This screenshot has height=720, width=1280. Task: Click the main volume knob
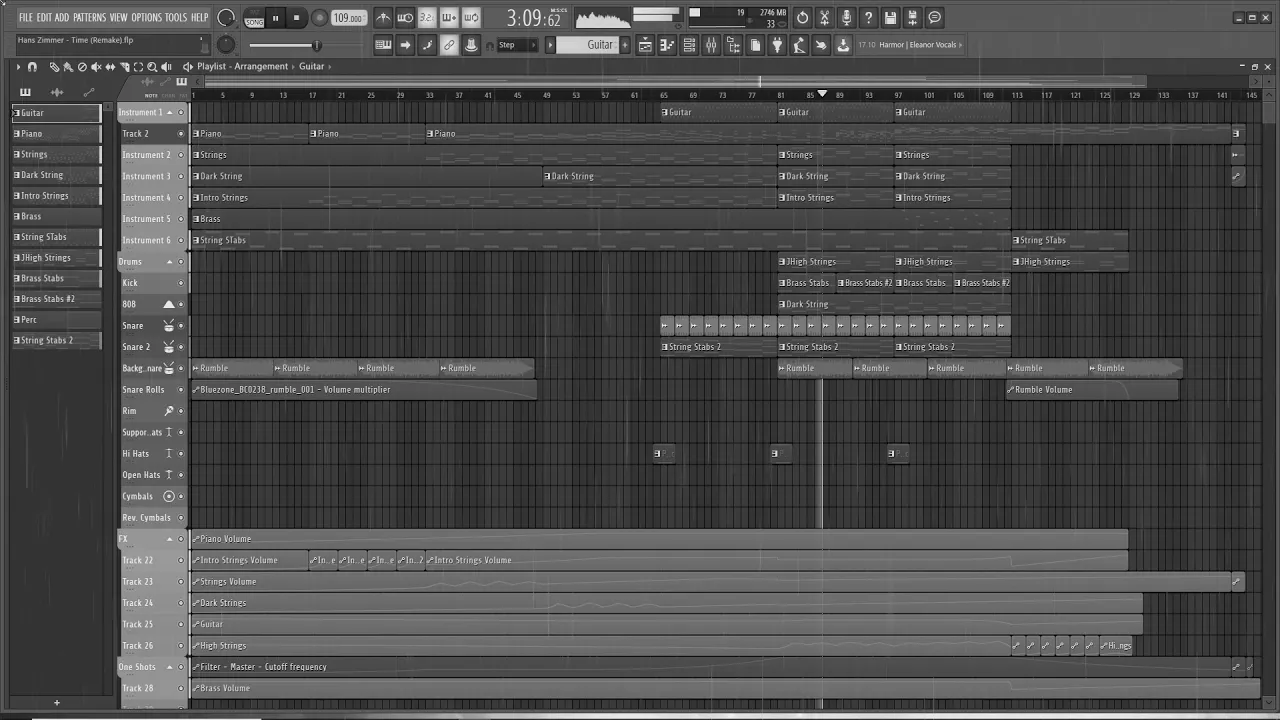pos(226,18)
